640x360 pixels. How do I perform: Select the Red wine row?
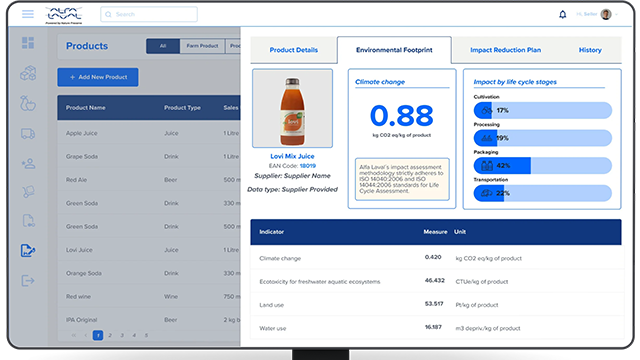coord(149,296)
